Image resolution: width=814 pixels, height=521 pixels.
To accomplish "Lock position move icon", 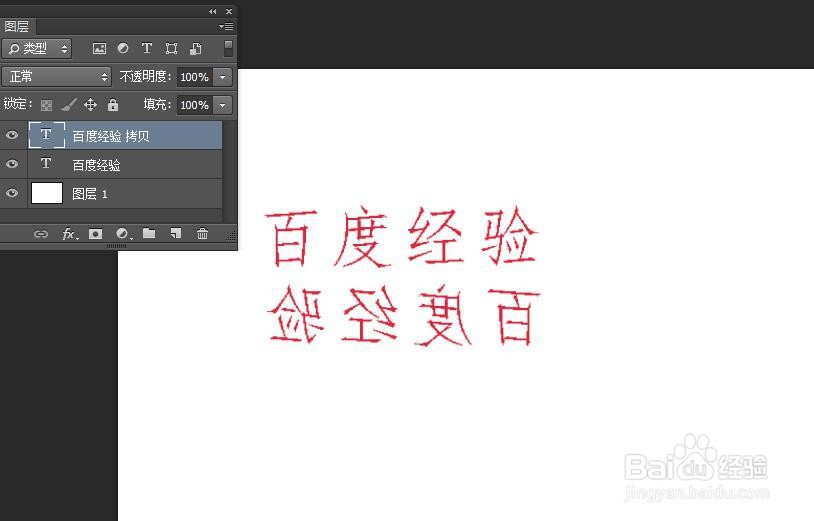I will 90,105.
